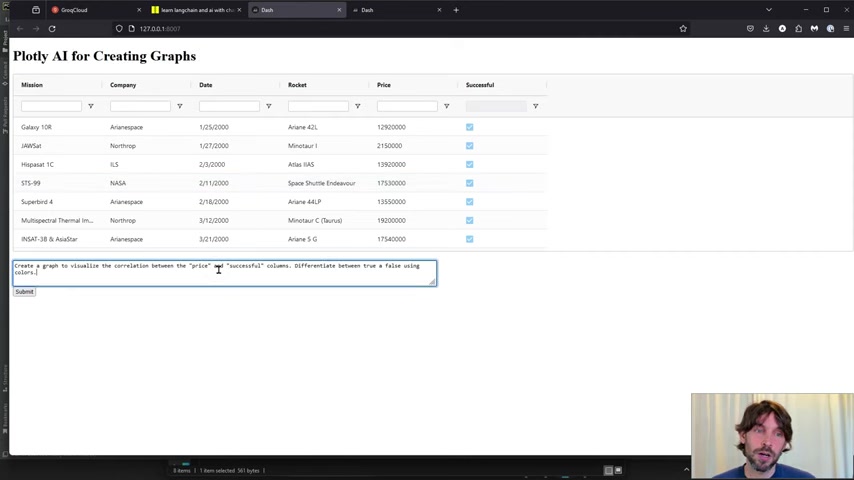Sort by the Mission column header
Image resolution: width=854 pixels, height=480 pixels.
[x=32, y=85]
